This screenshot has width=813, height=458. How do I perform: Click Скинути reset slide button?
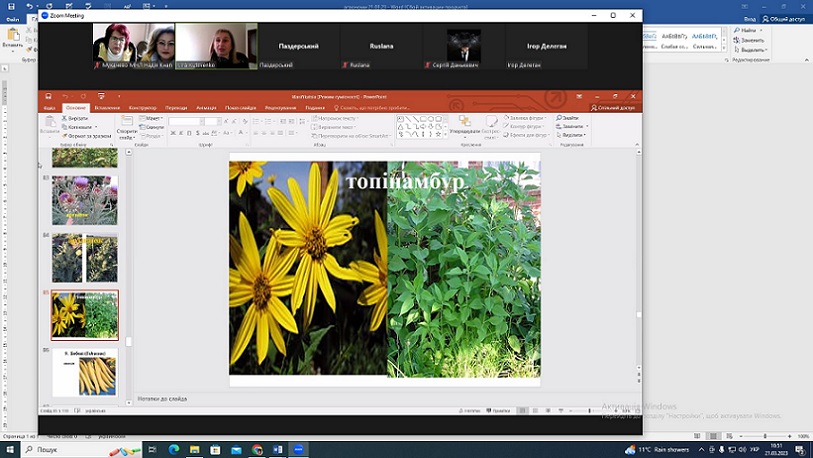pyautogui.click(x=151, y=127)
